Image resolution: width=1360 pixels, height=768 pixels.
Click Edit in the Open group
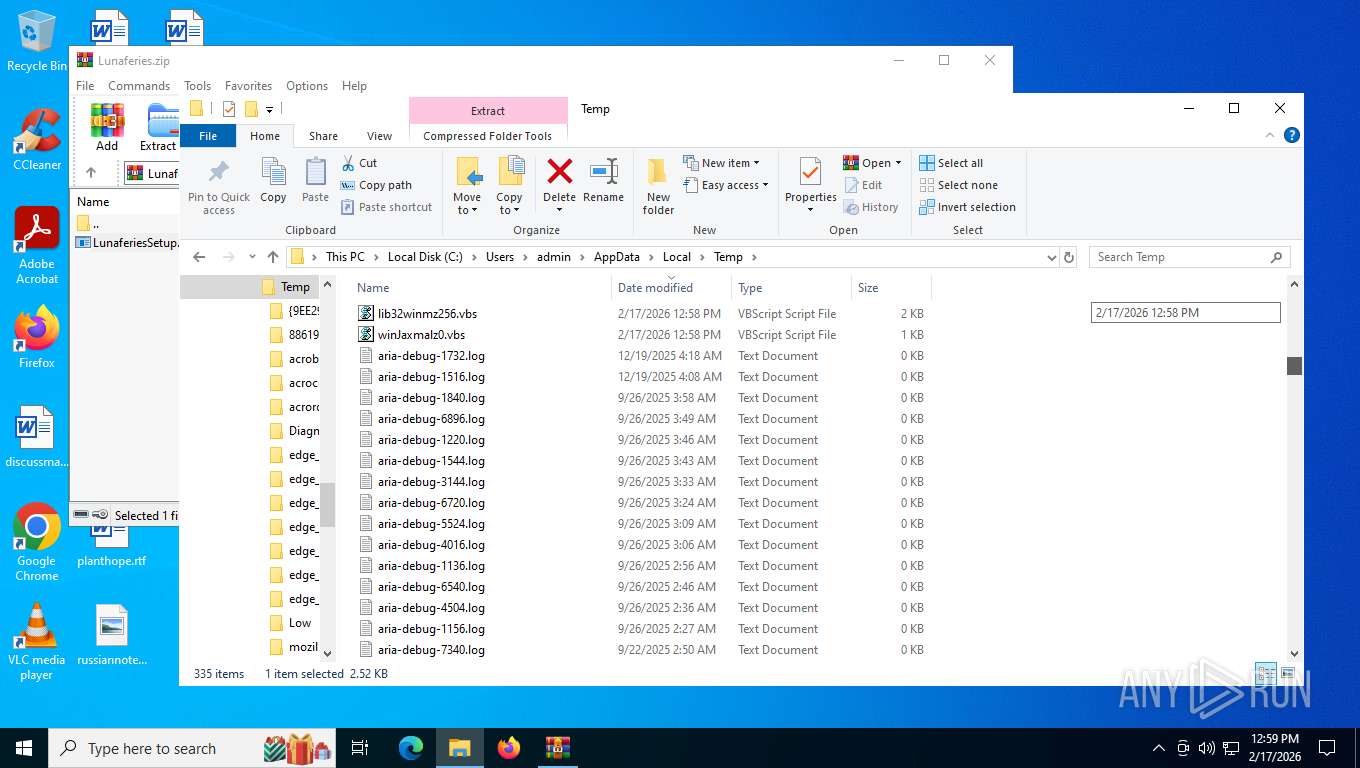[x=863, y=185]
